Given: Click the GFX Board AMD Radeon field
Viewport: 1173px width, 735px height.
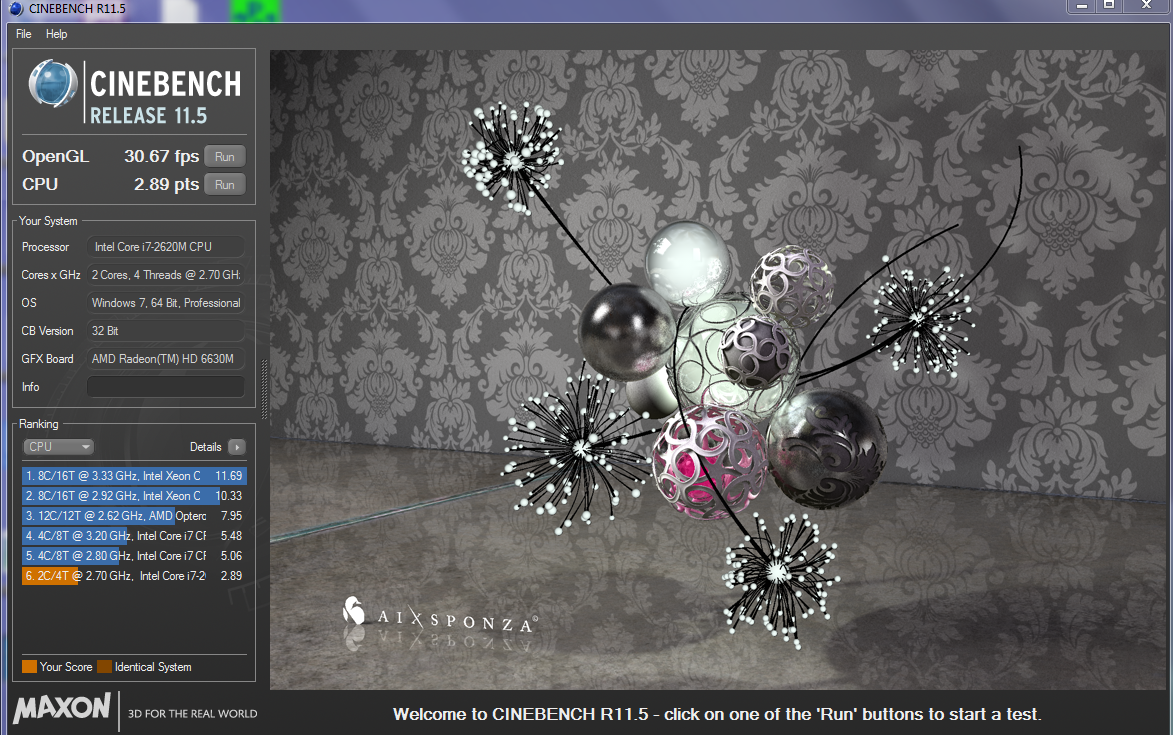Looking at the screenshot, I should pyautogui.click(x=165, y=359).
